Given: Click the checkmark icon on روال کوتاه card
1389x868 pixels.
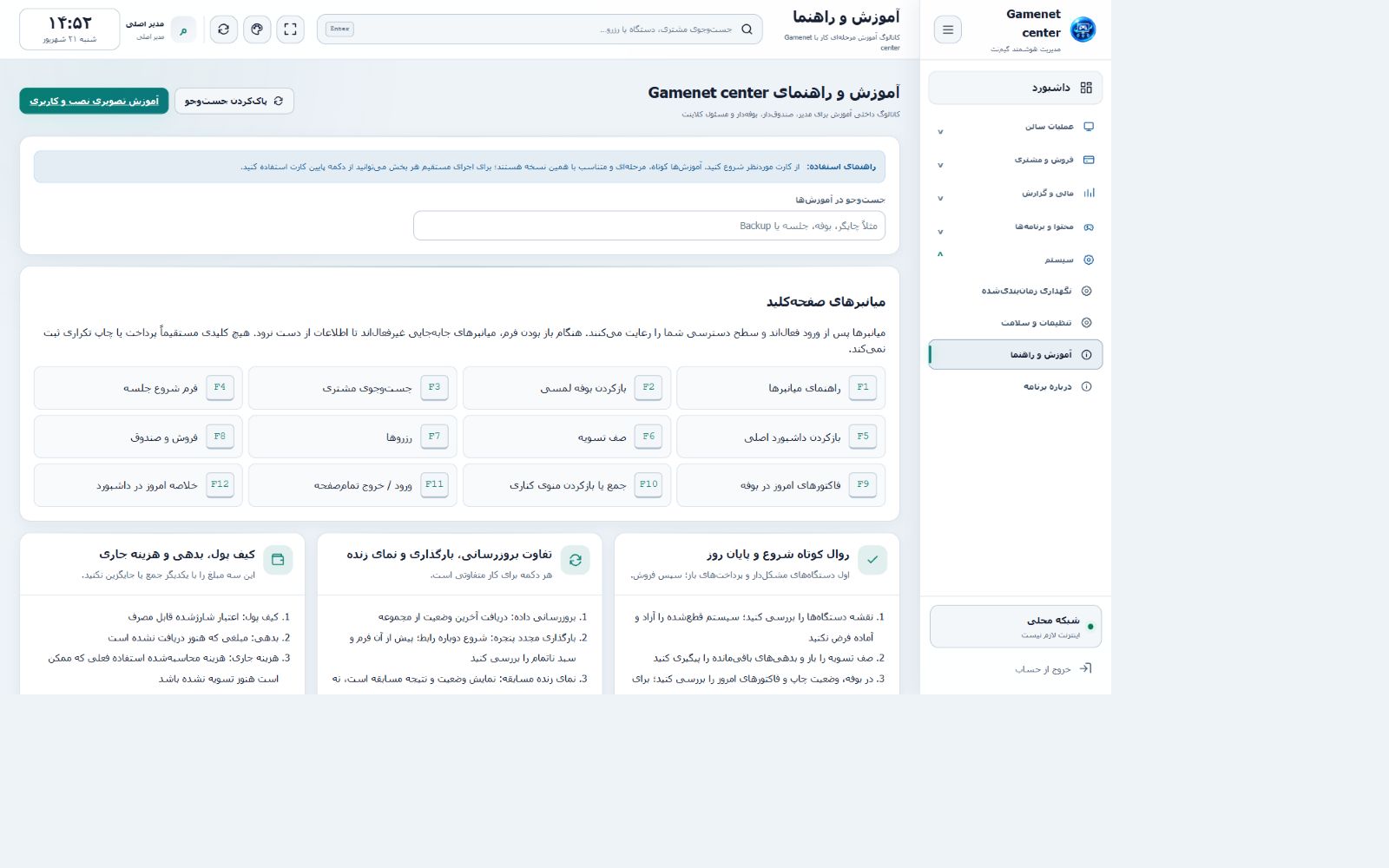Looking at the screenshot, I should click(x=872, y=560).
